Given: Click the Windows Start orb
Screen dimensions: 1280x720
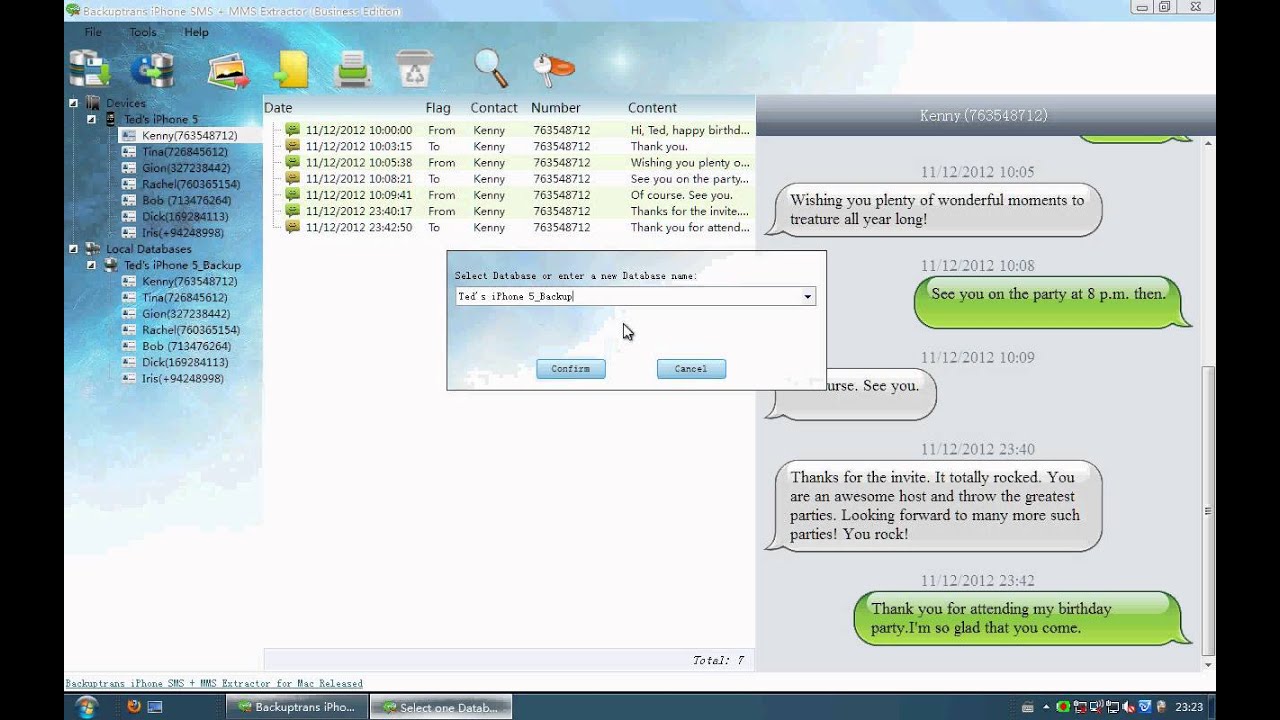Looking at the screenshot, I should click(86, 706).
